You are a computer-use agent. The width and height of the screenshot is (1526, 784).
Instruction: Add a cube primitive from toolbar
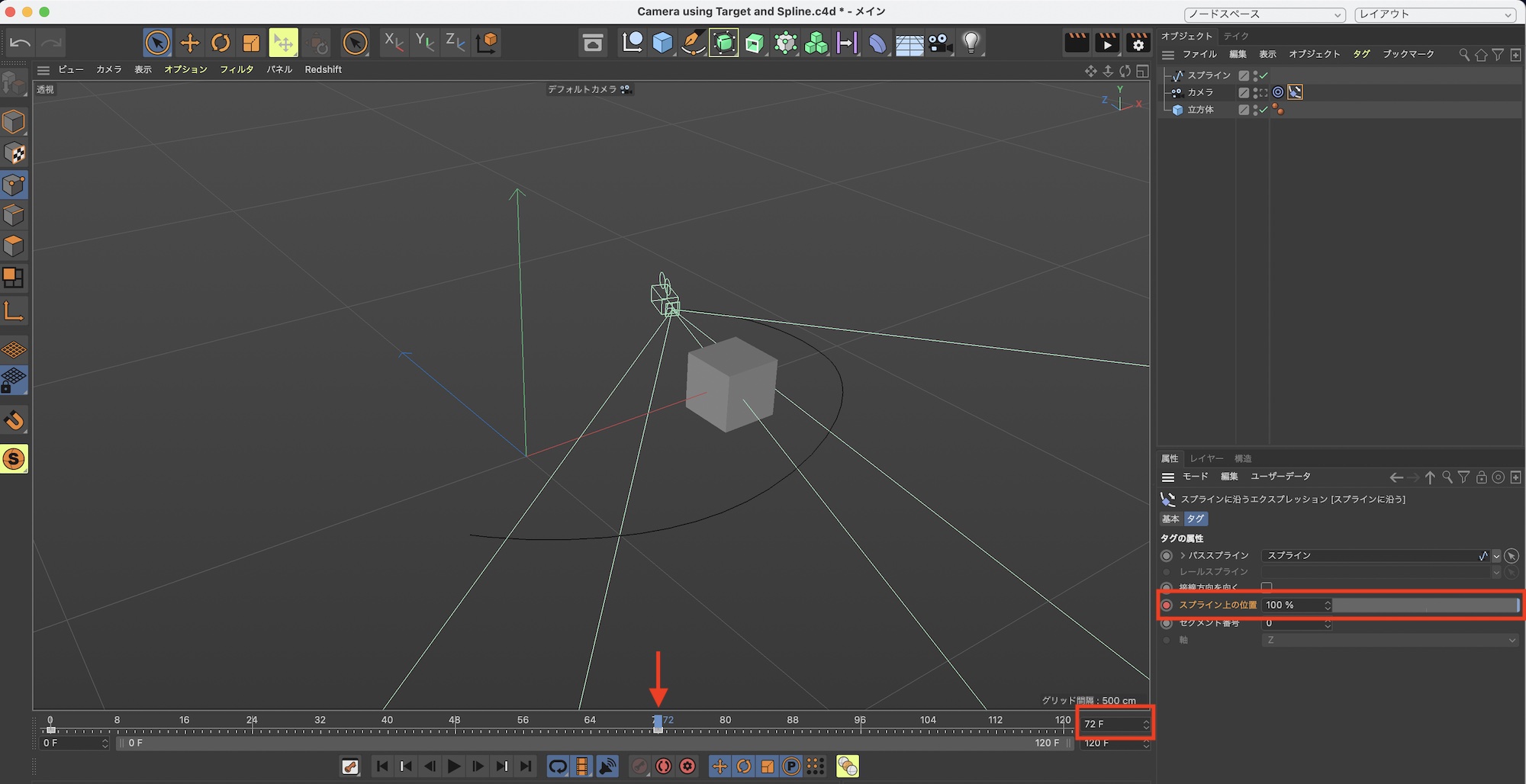coord(662,43)
